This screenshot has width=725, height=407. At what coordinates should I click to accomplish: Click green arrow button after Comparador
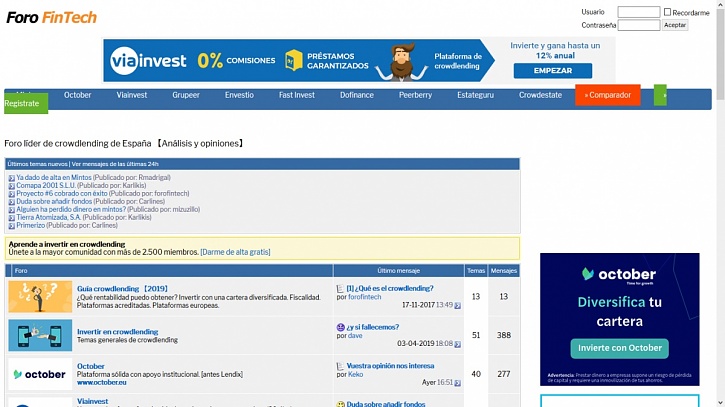tap(660, 95)
